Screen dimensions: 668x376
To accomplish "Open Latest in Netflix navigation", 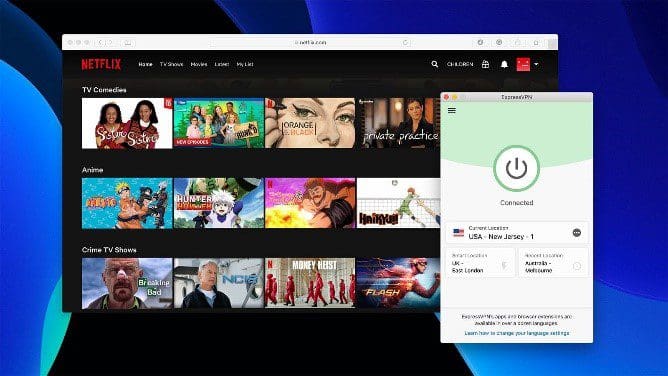I will 222,64.
